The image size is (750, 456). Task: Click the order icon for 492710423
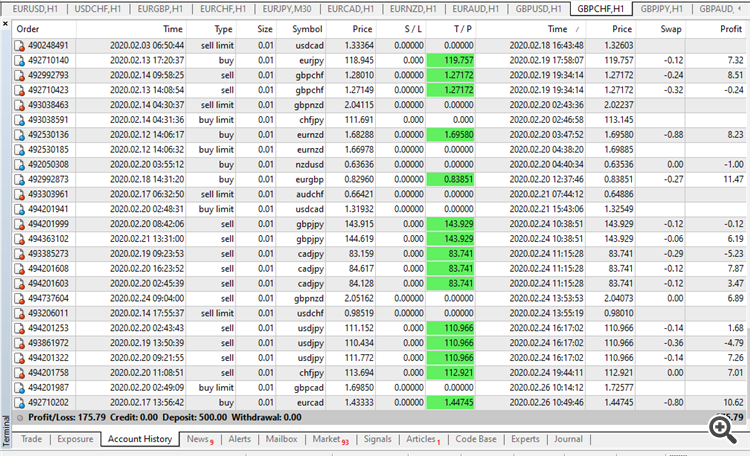[19, 90]
